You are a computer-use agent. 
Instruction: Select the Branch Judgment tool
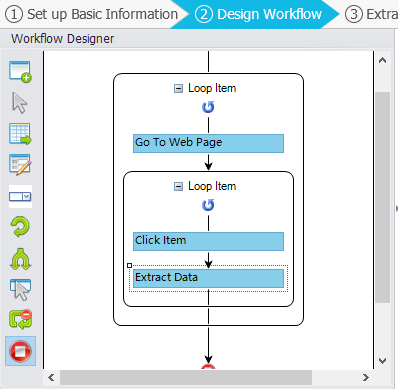pyautogui.click(x=20, y=259)
